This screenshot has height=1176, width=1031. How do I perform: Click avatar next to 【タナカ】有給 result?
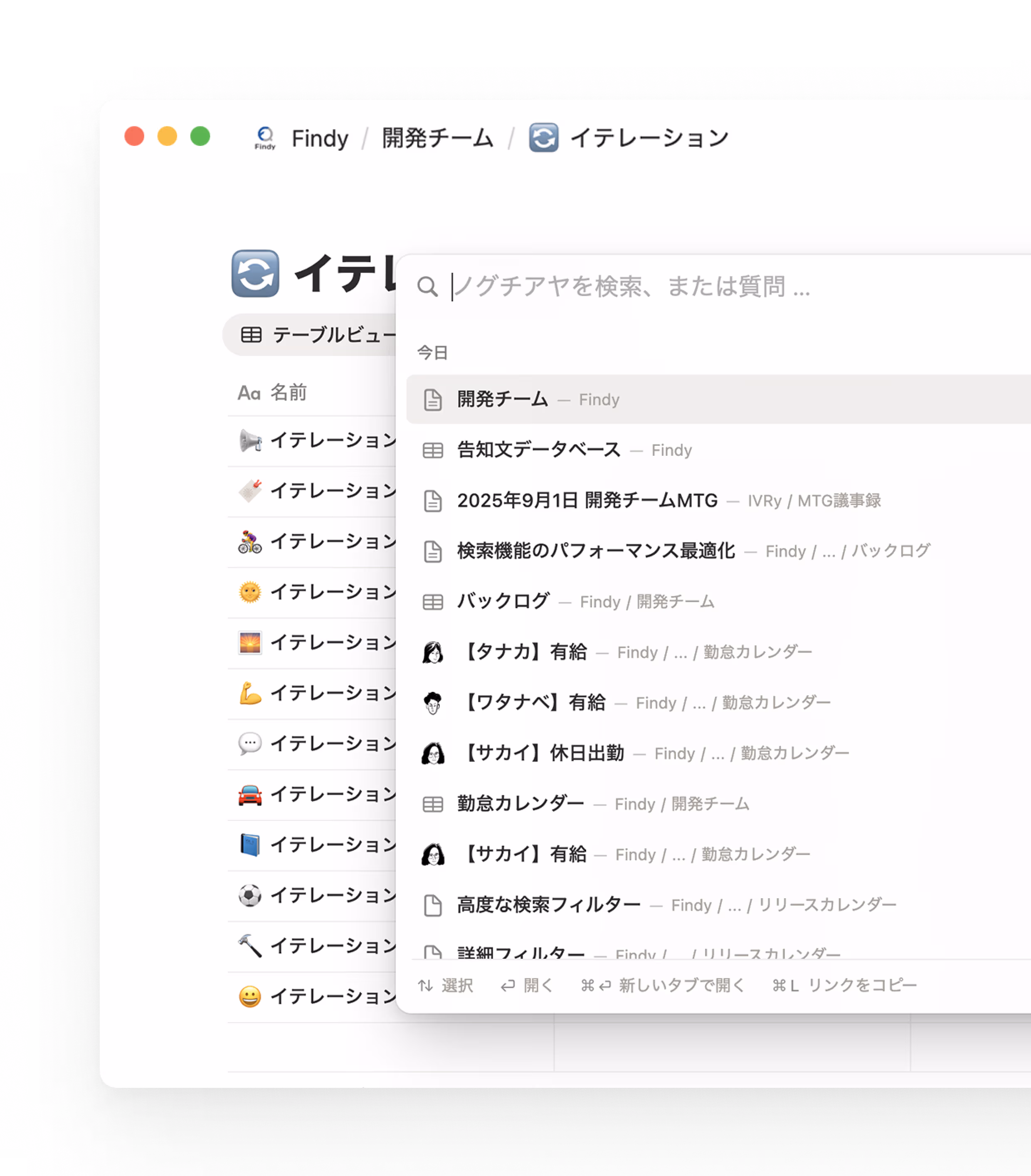click(433, 652)
